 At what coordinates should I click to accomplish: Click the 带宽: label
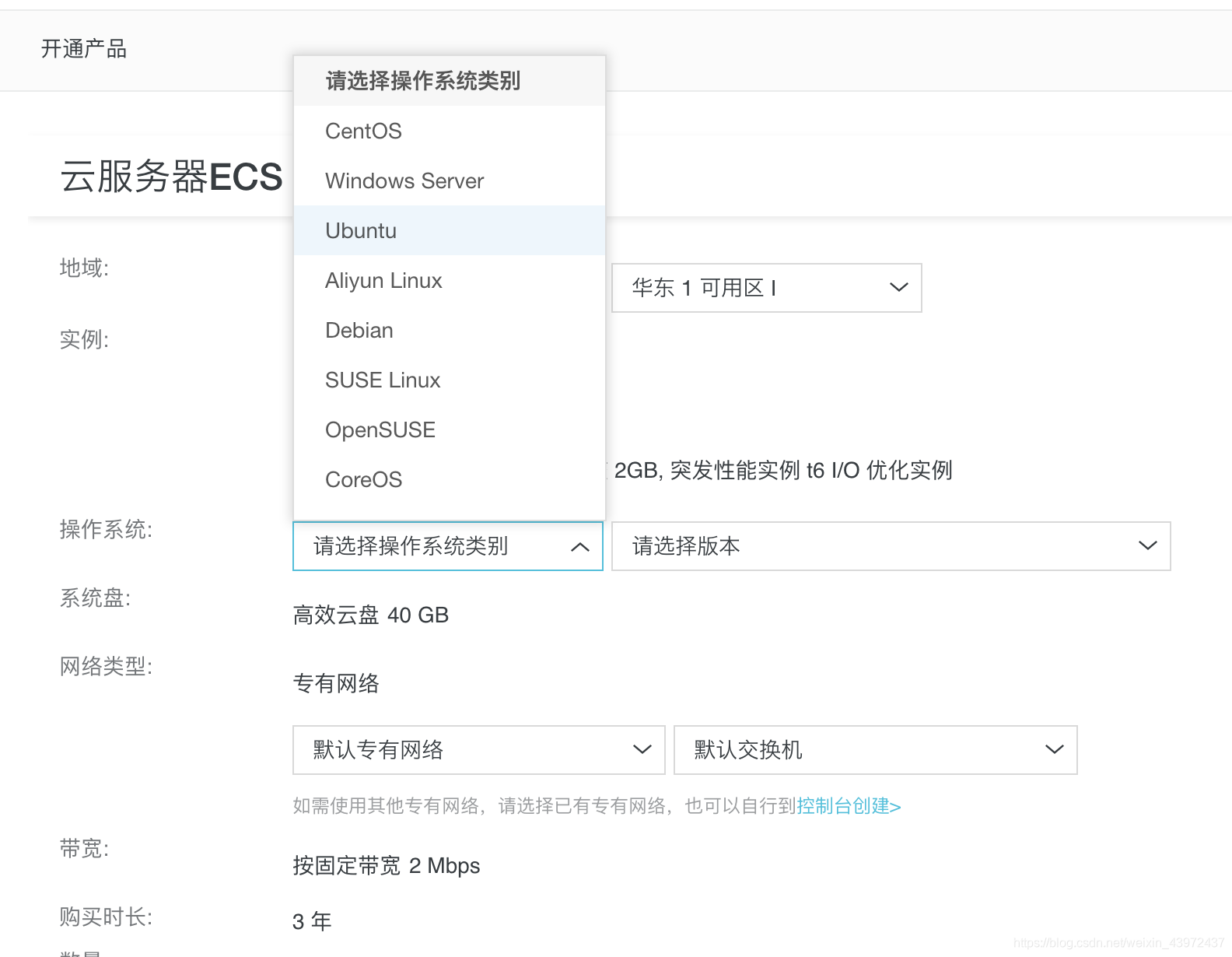[85, 849]
